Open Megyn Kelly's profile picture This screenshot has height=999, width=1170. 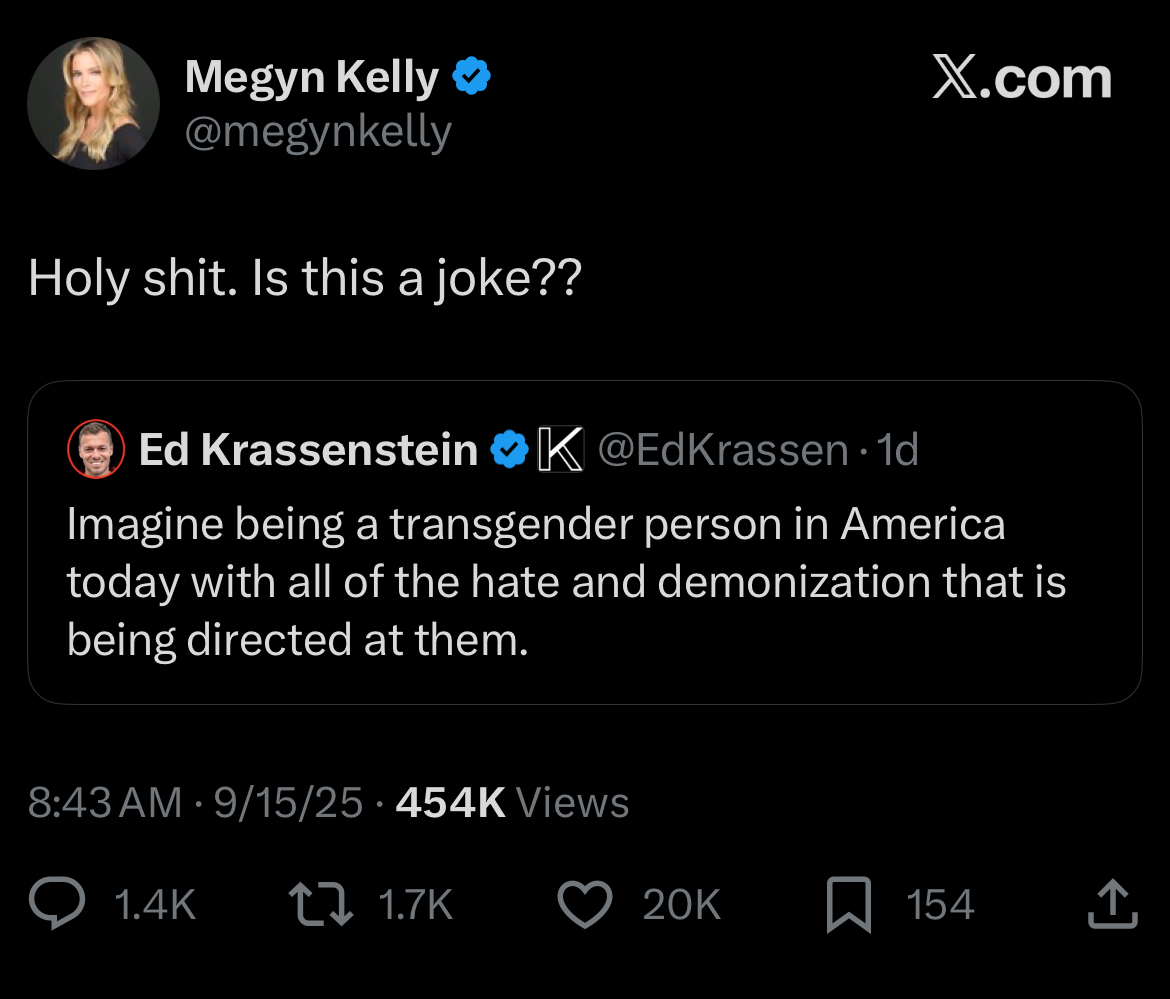(x=93, y=103)
